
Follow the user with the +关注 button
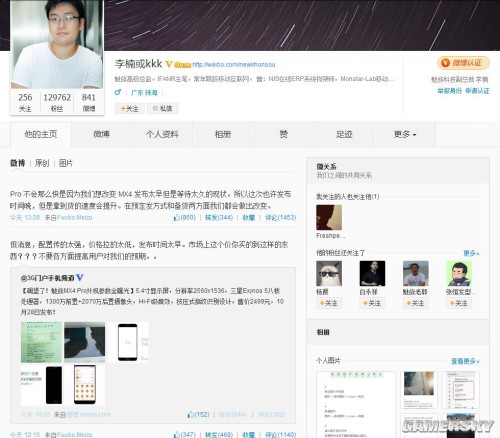click(x=129, y=108)
